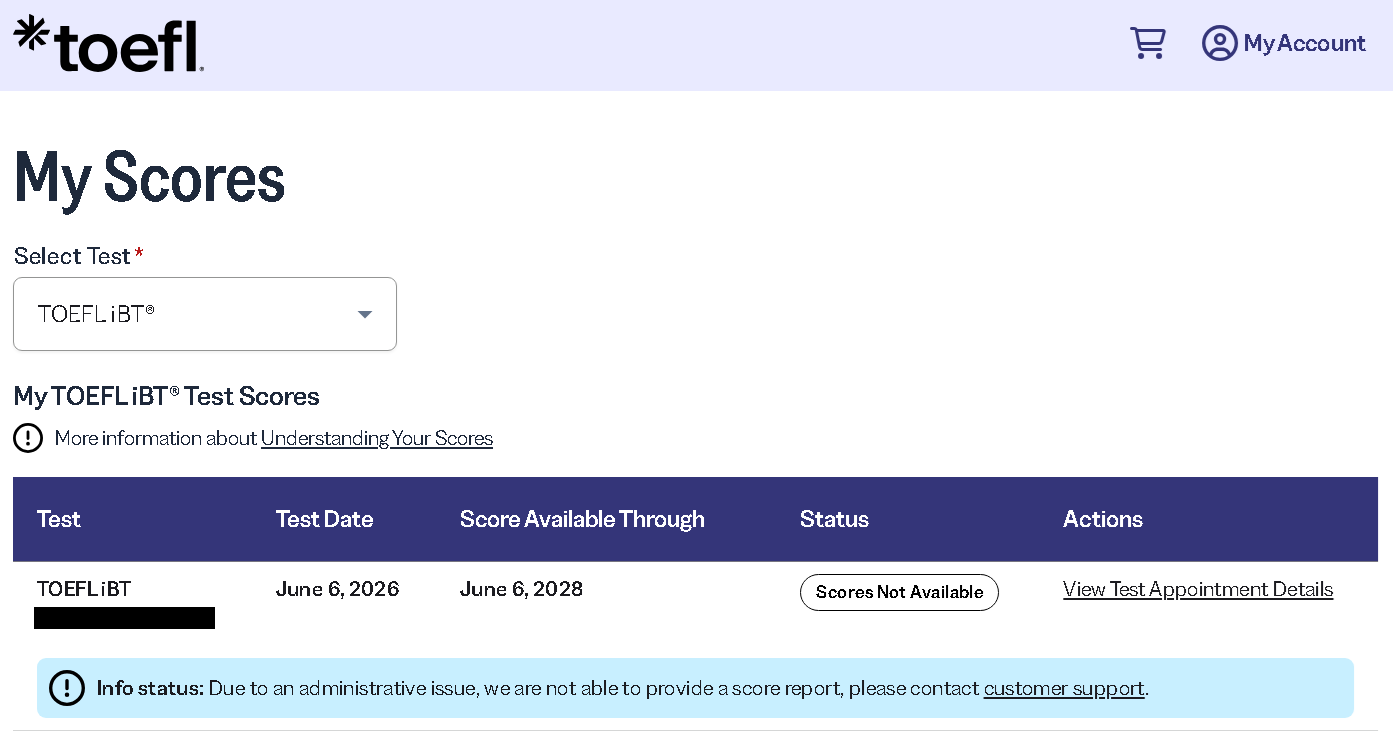Click the June 6, 2026 test date cell
This screenshot has height=745, width=1393.
coord(338,589)
